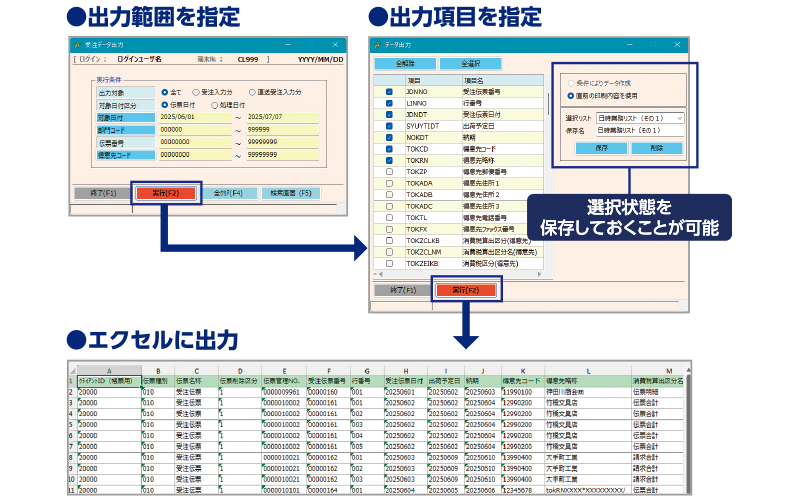Viewport: 800px width, 500px height.
Task: Choose the 処理日付 date type radio
Action: 214,105
